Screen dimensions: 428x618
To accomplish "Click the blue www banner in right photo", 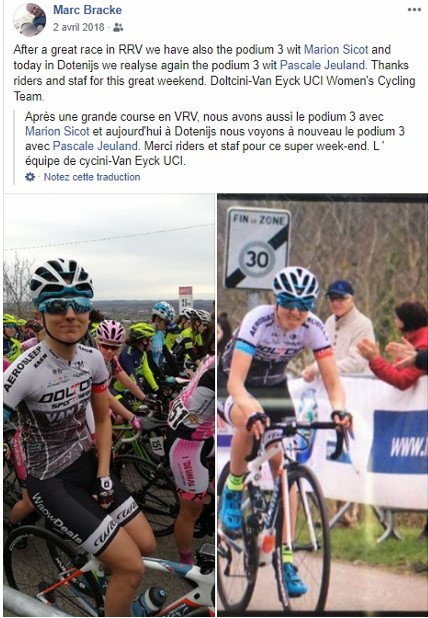I will pyautogui.click(x=400, y=441).
